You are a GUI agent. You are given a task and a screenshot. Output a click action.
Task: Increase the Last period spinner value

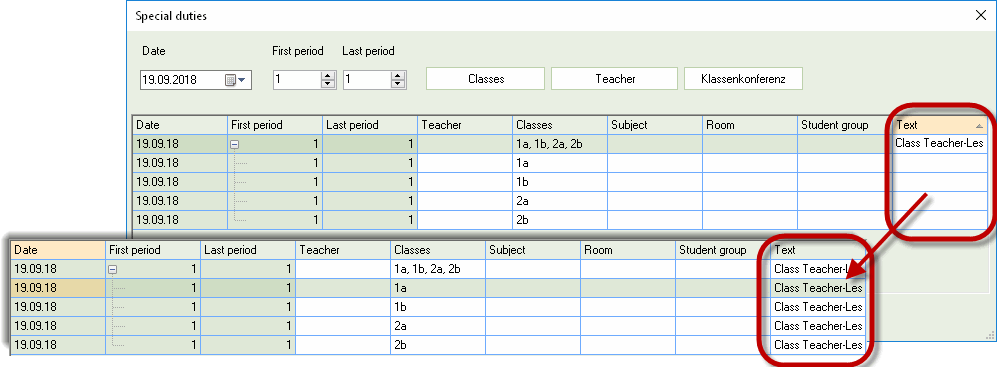click(x=398, y=76)
